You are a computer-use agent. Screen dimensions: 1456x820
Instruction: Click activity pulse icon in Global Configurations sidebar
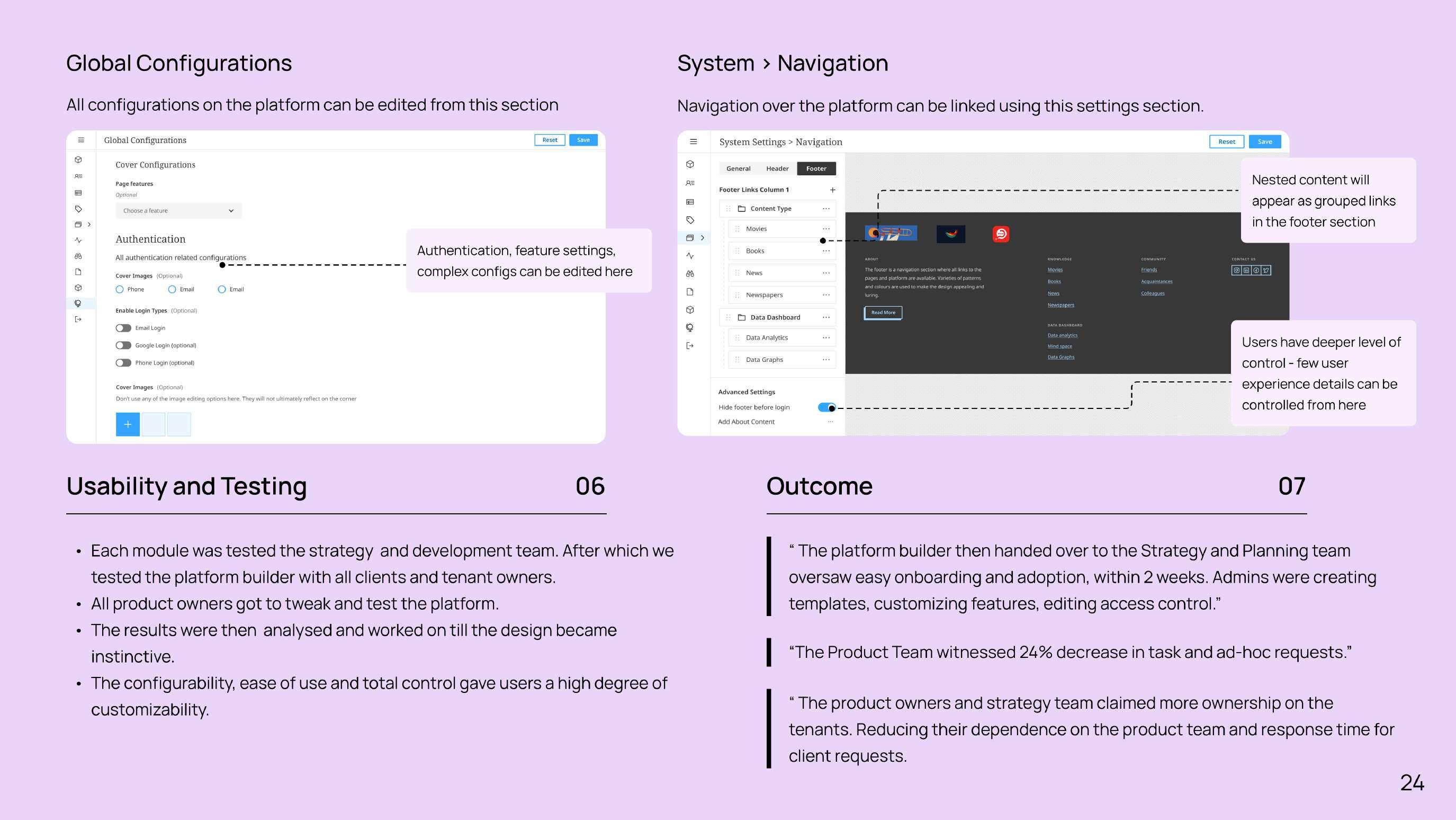click(x=78, y=240)
